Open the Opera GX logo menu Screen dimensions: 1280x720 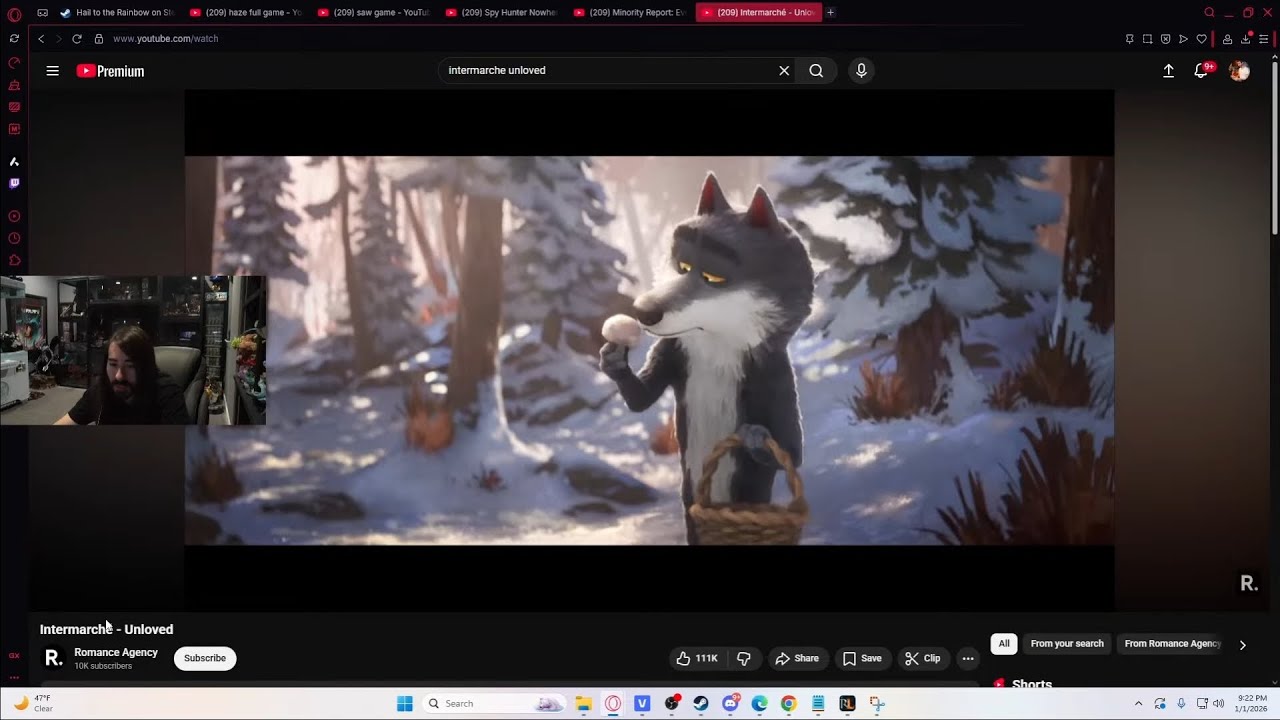point(14,14)
